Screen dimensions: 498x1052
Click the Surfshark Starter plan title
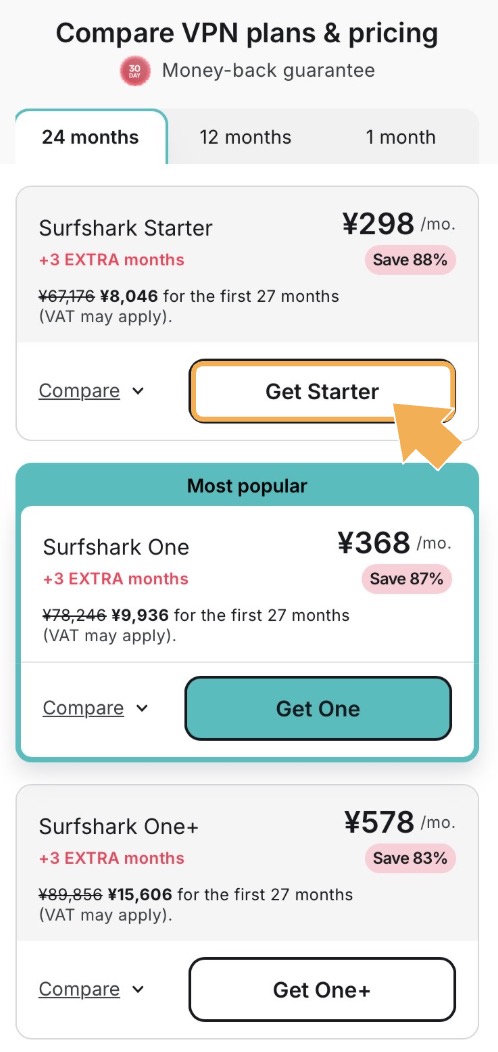click(126, 228)
